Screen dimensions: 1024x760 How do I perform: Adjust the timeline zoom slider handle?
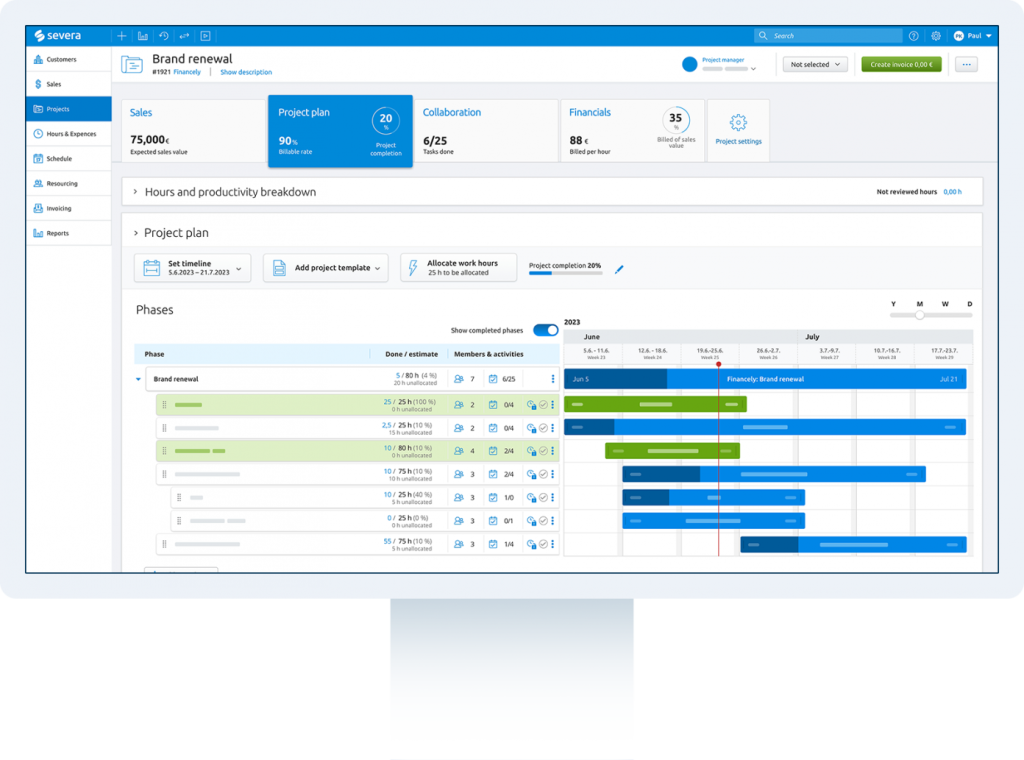[x=920, y=315]
